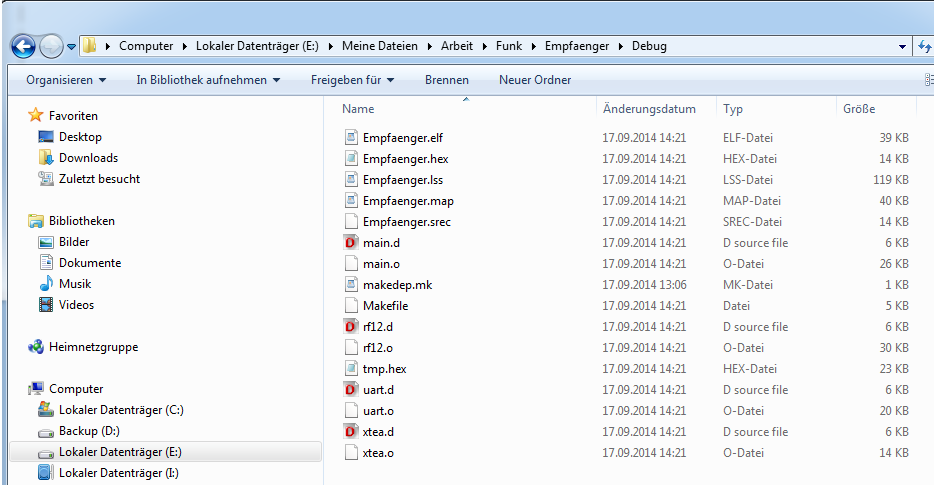Open Lokaler Datenträger (C:) drive icon
Image resolution: width=934 pixels, height=492 pixels.
point(46,409)
